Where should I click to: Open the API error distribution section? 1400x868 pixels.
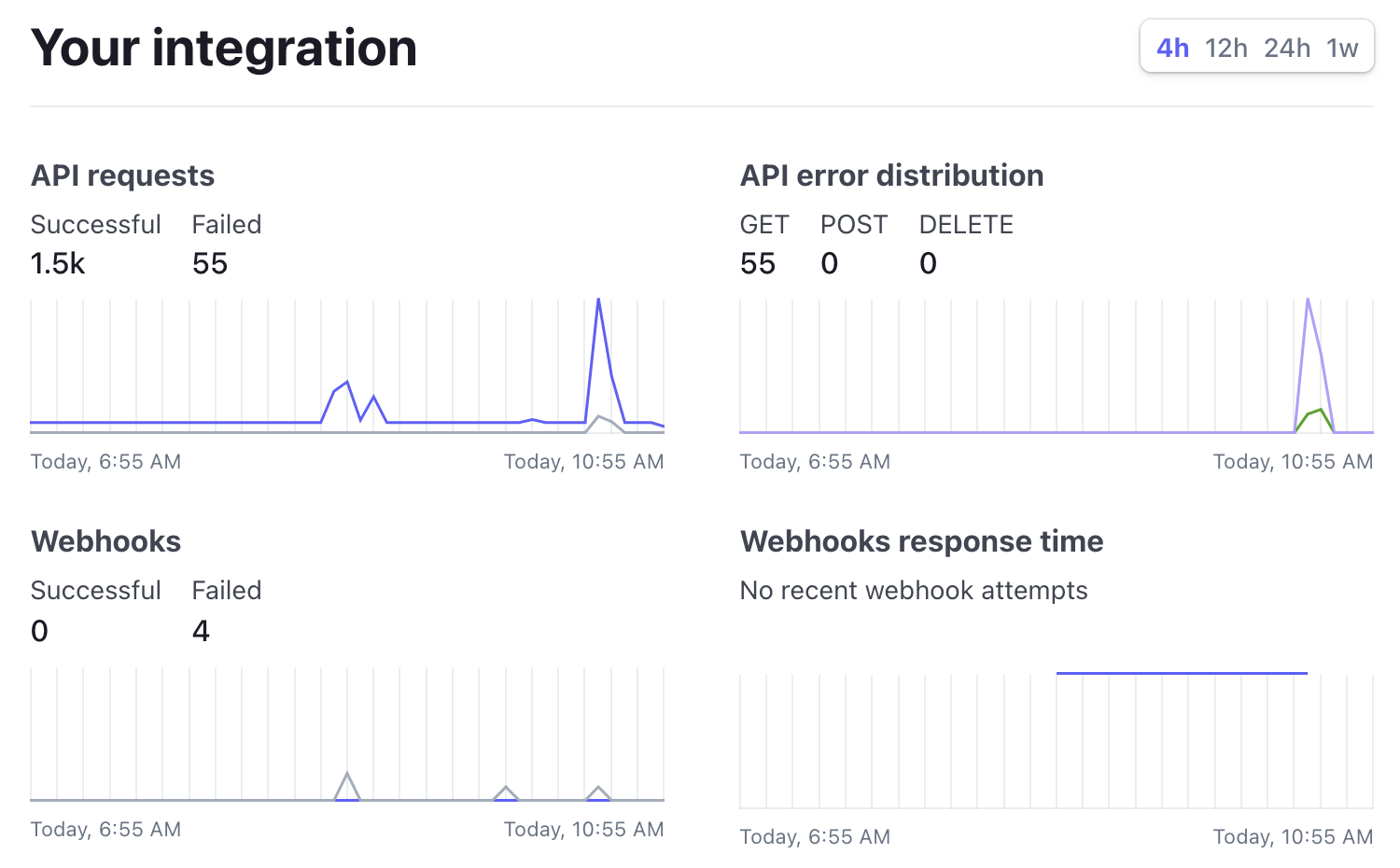click(891, 175)
